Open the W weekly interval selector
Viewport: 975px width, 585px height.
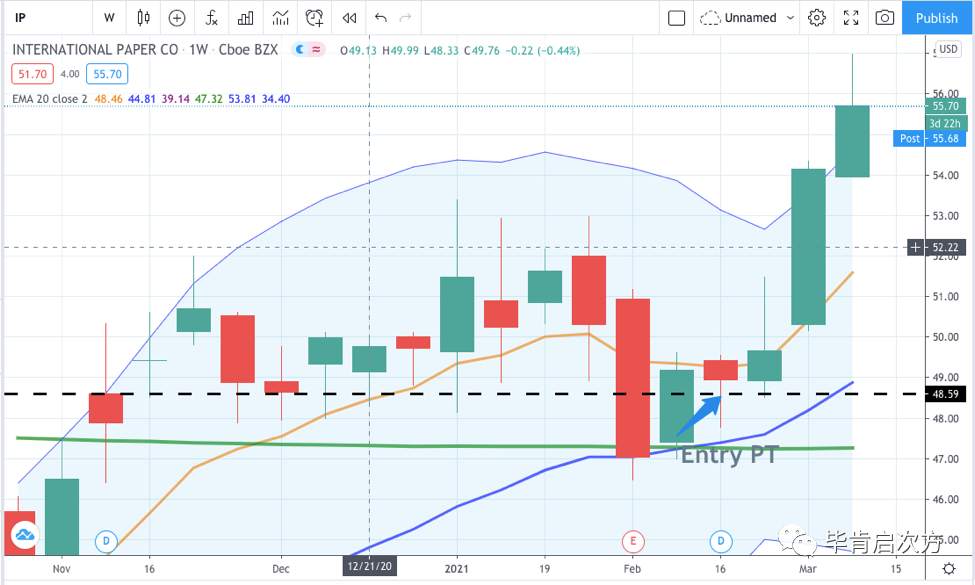click(109, 17)
